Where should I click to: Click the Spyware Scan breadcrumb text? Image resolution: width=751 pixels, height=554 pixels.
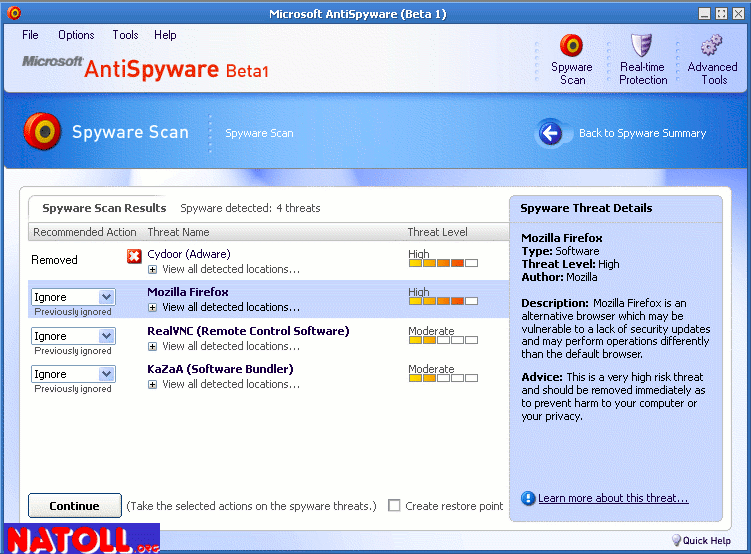click(x=259, y=133)
